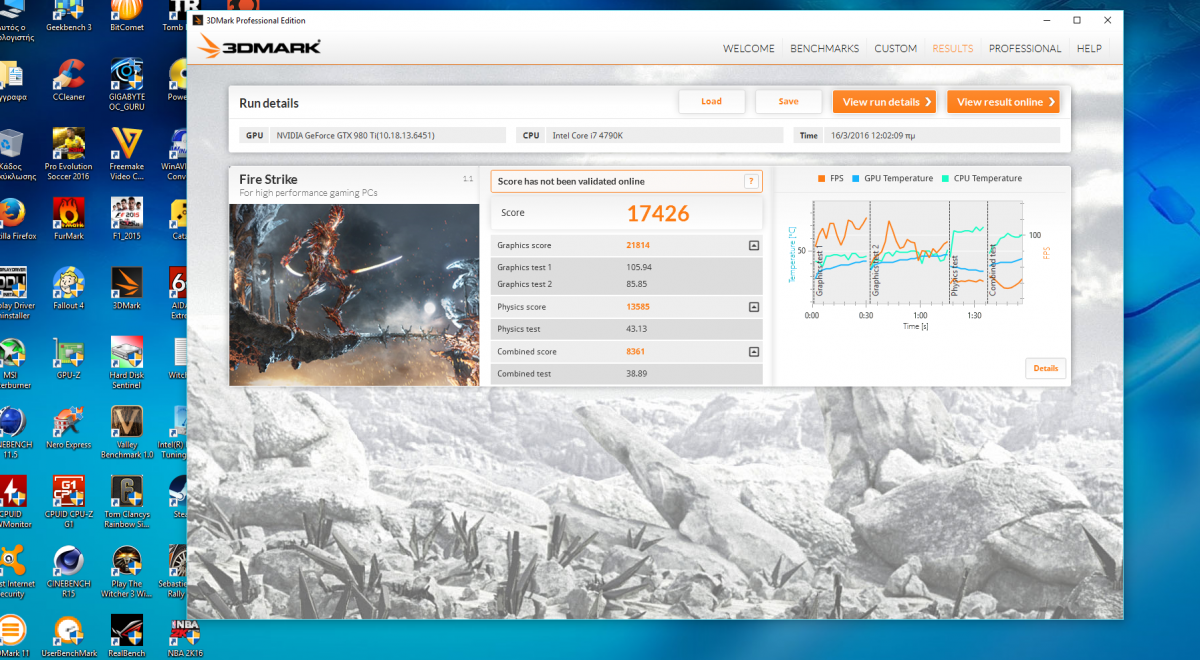The image size is (1200, 660).
Task: Click Graphics test 2 value 85.85
Action: tap(637, 284)
